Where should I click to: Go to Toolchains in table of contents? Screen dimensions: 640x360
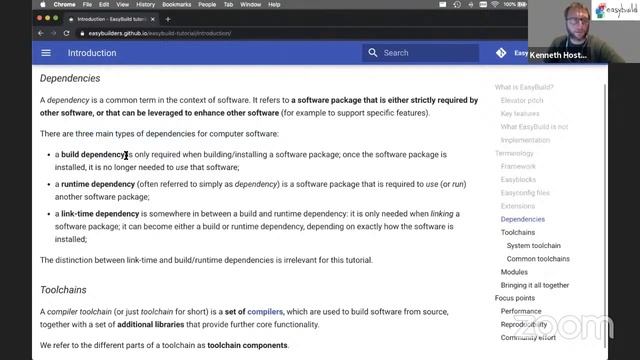tap(518, 232)
